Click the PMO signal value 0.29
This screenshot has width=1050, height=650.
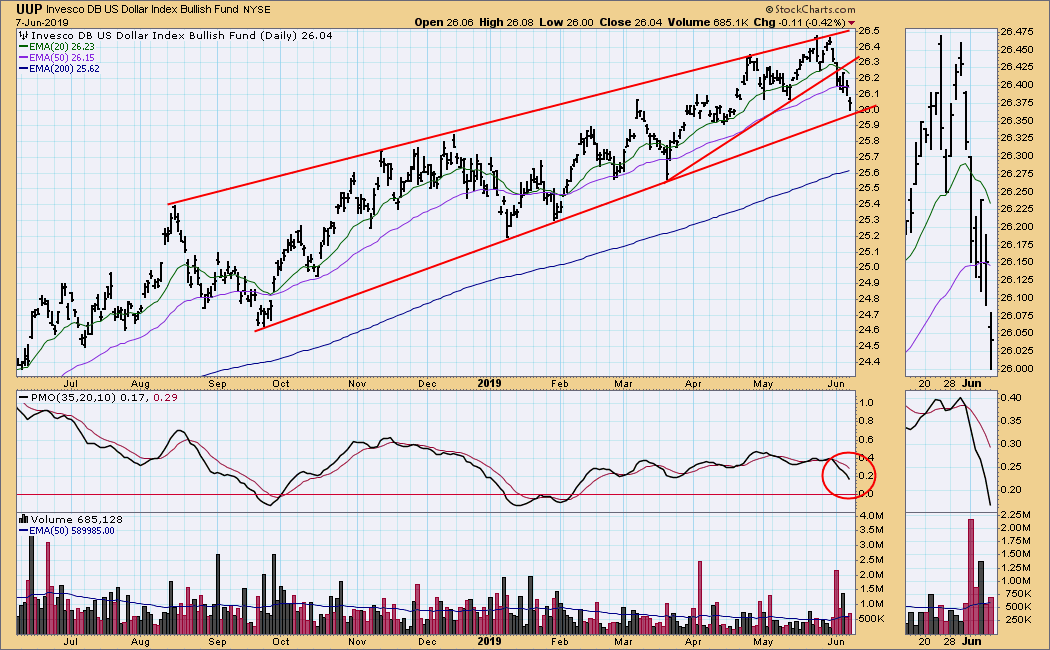click(165, 398)
